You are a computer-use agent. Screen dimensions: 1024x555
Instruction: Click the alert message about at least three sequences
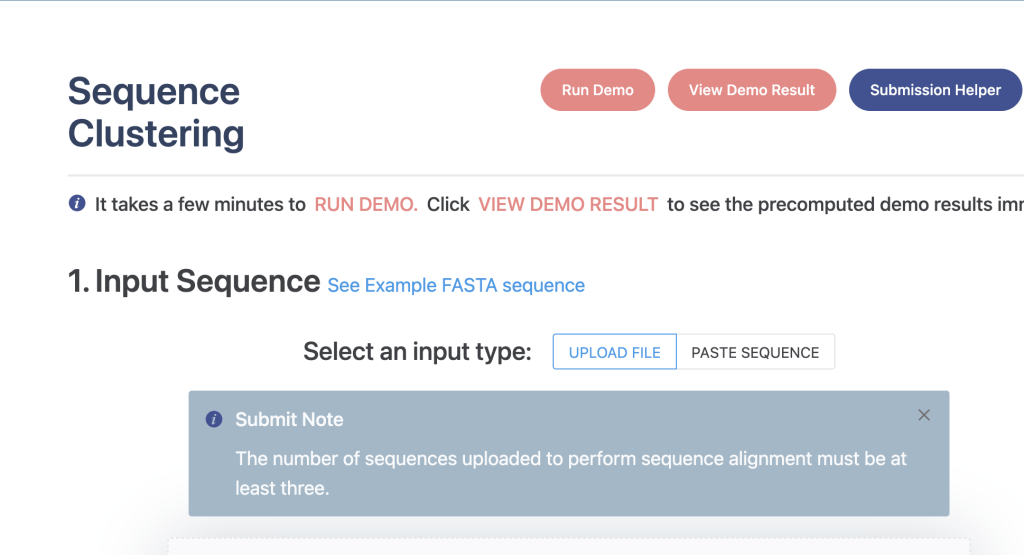tap(570, 473)
